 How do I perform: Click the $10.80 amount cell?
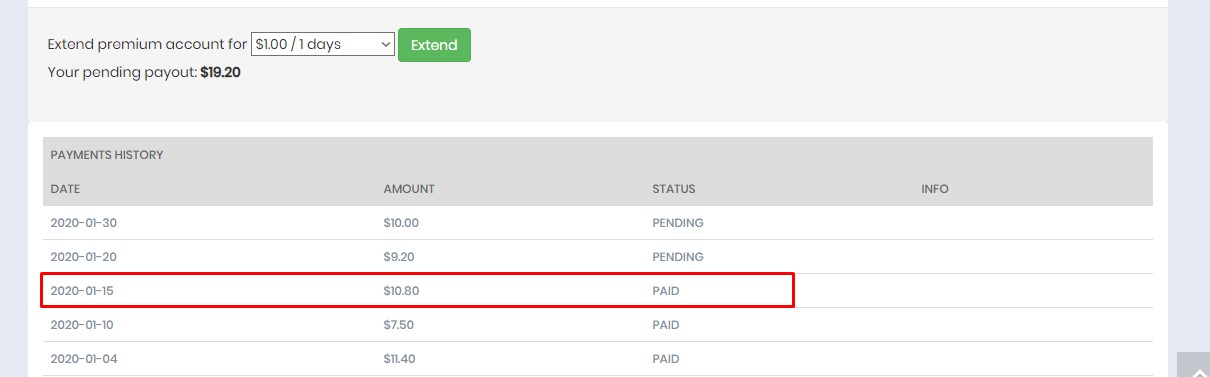pos(401,291)
